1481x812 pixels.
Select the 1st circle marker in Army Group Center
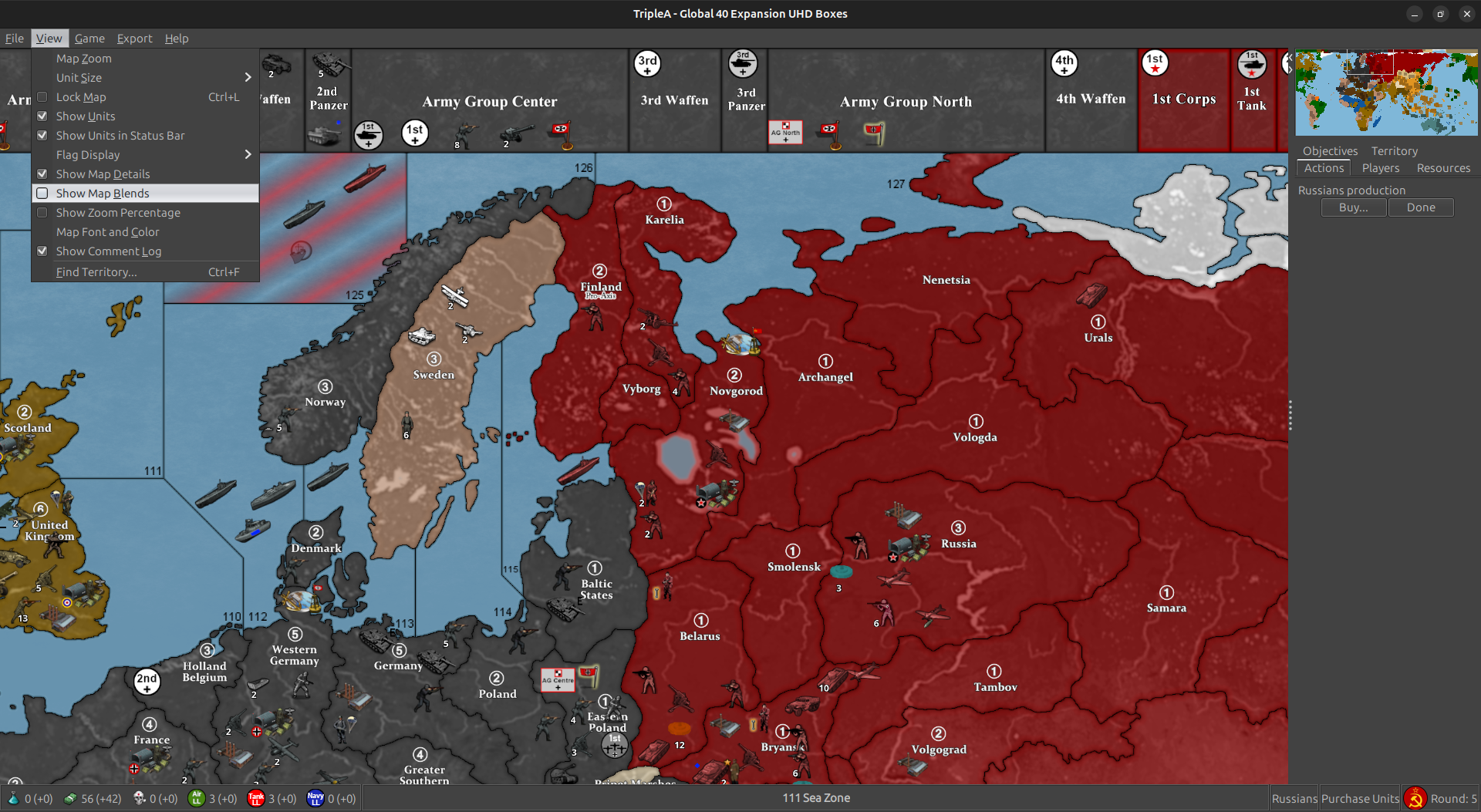[415, 133]
